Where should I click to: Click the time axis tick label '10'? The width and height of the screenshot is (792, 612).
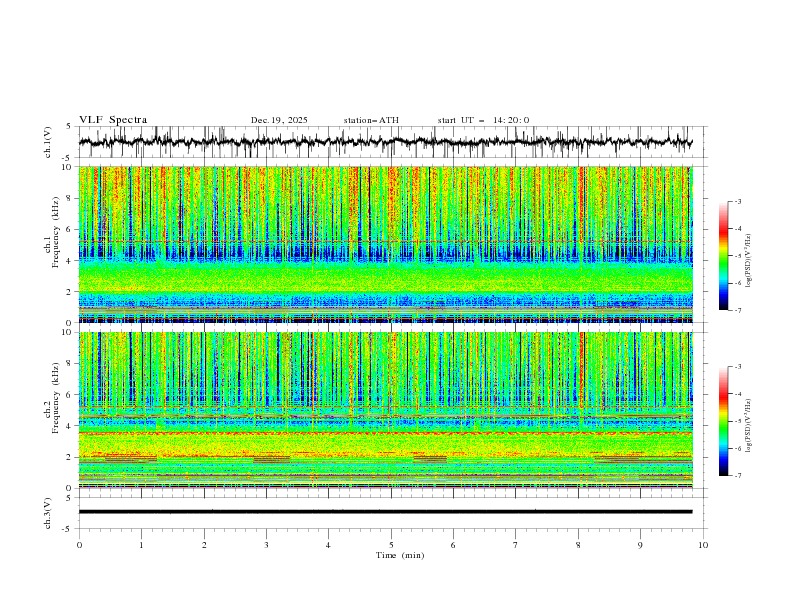[703, 545]
